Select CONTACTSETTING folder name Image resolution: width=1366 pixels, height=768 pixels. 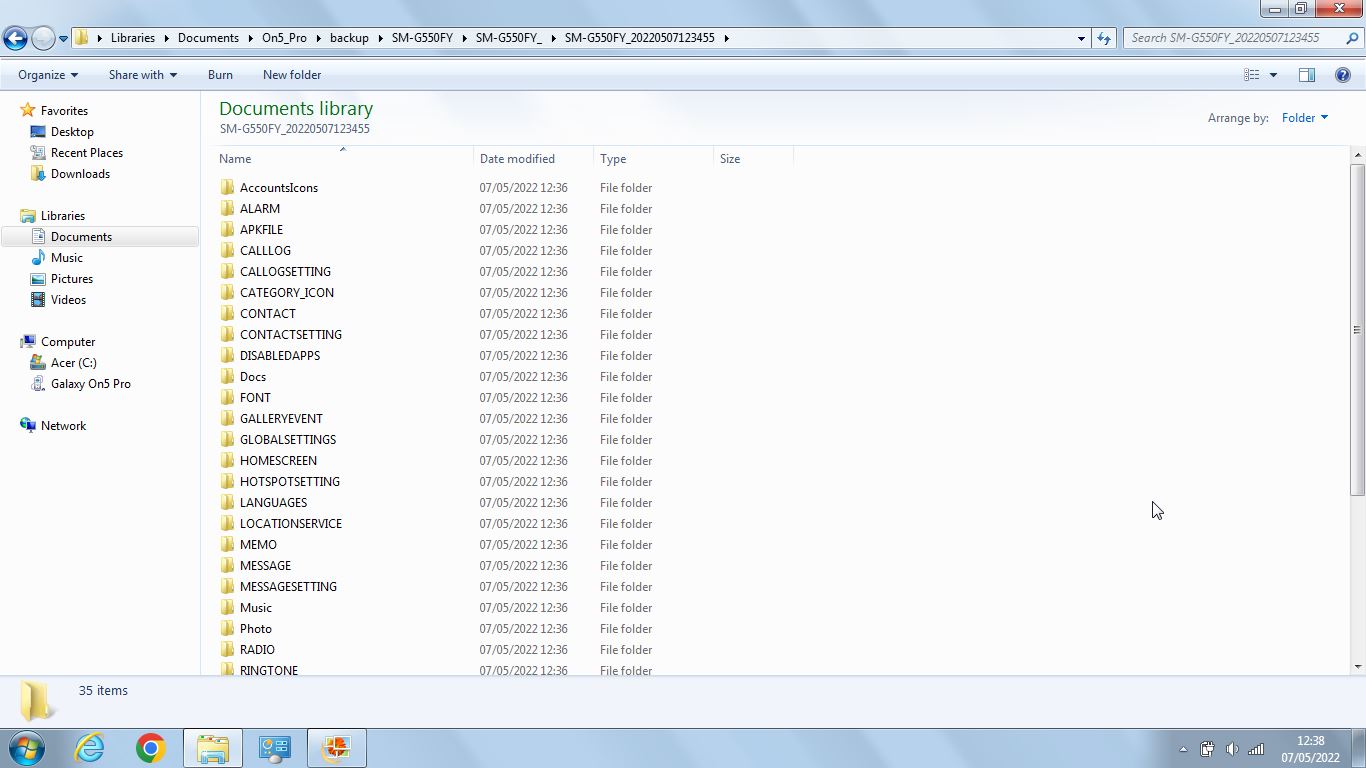[x=291, y=335]
